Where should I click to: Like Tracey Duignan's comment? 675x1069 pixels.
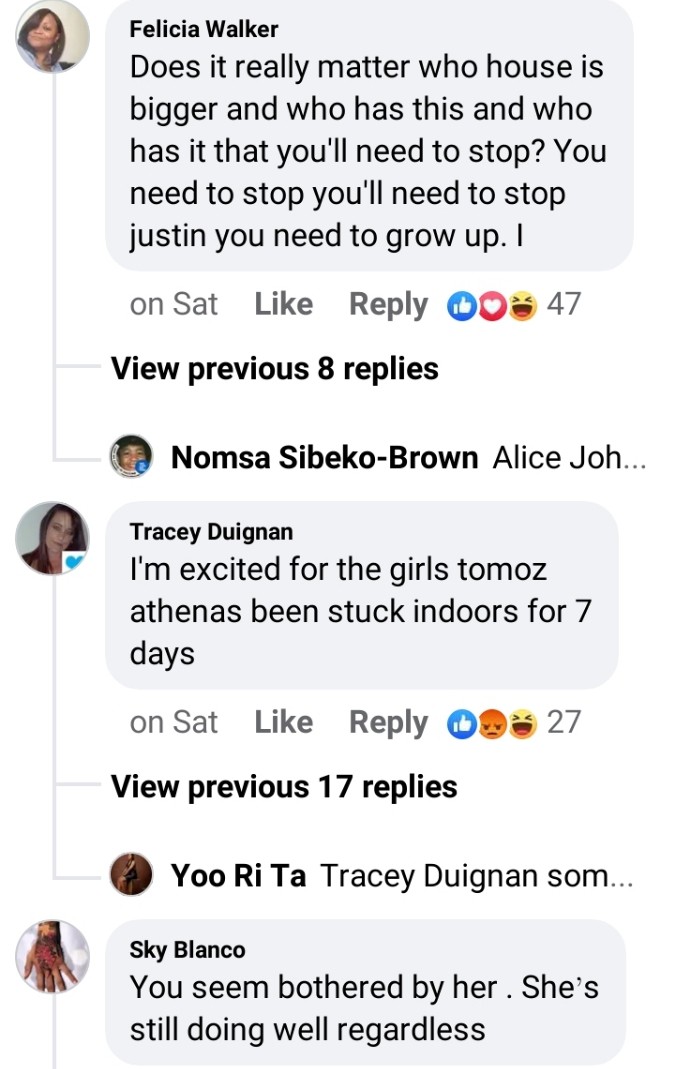click(283, 723)
